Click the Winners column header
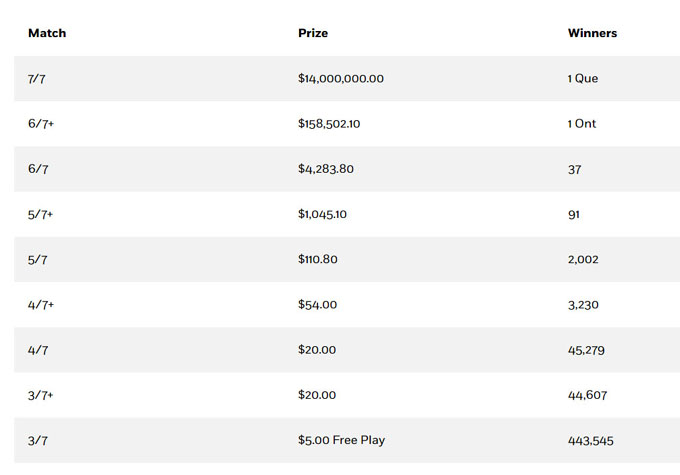The width and height of the screenshot is (680, 475). tap(592, 33)
